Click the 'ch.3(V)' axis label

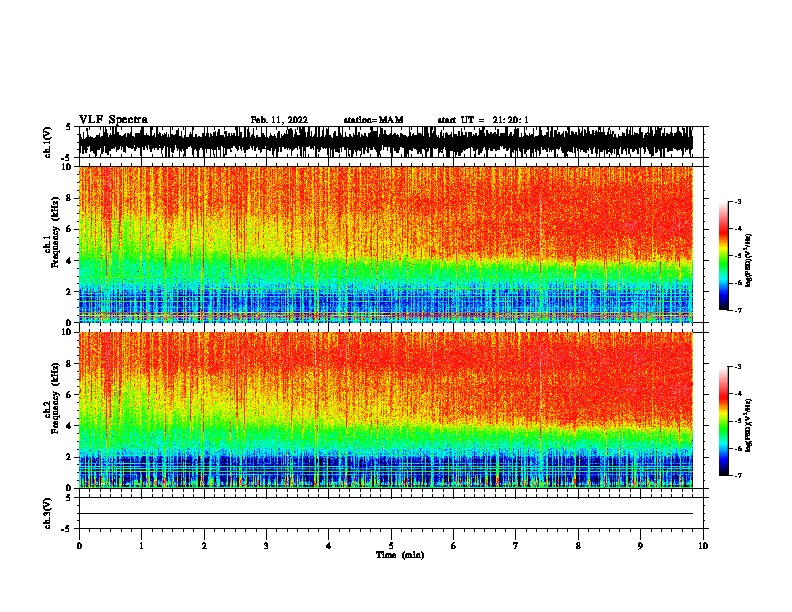click(x=48, y=513)
